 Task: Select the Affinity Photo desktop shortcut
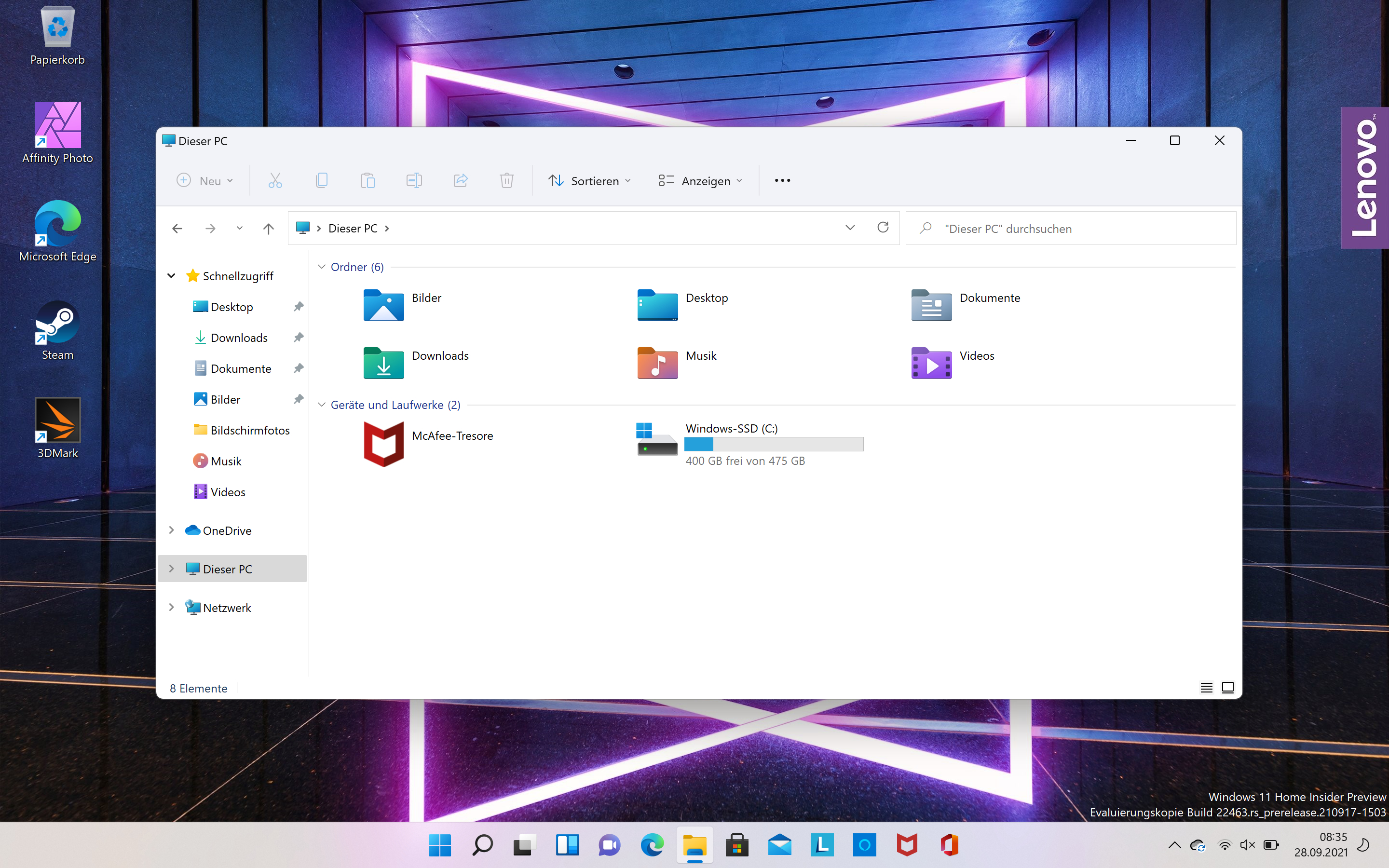(x=57, y=133)
